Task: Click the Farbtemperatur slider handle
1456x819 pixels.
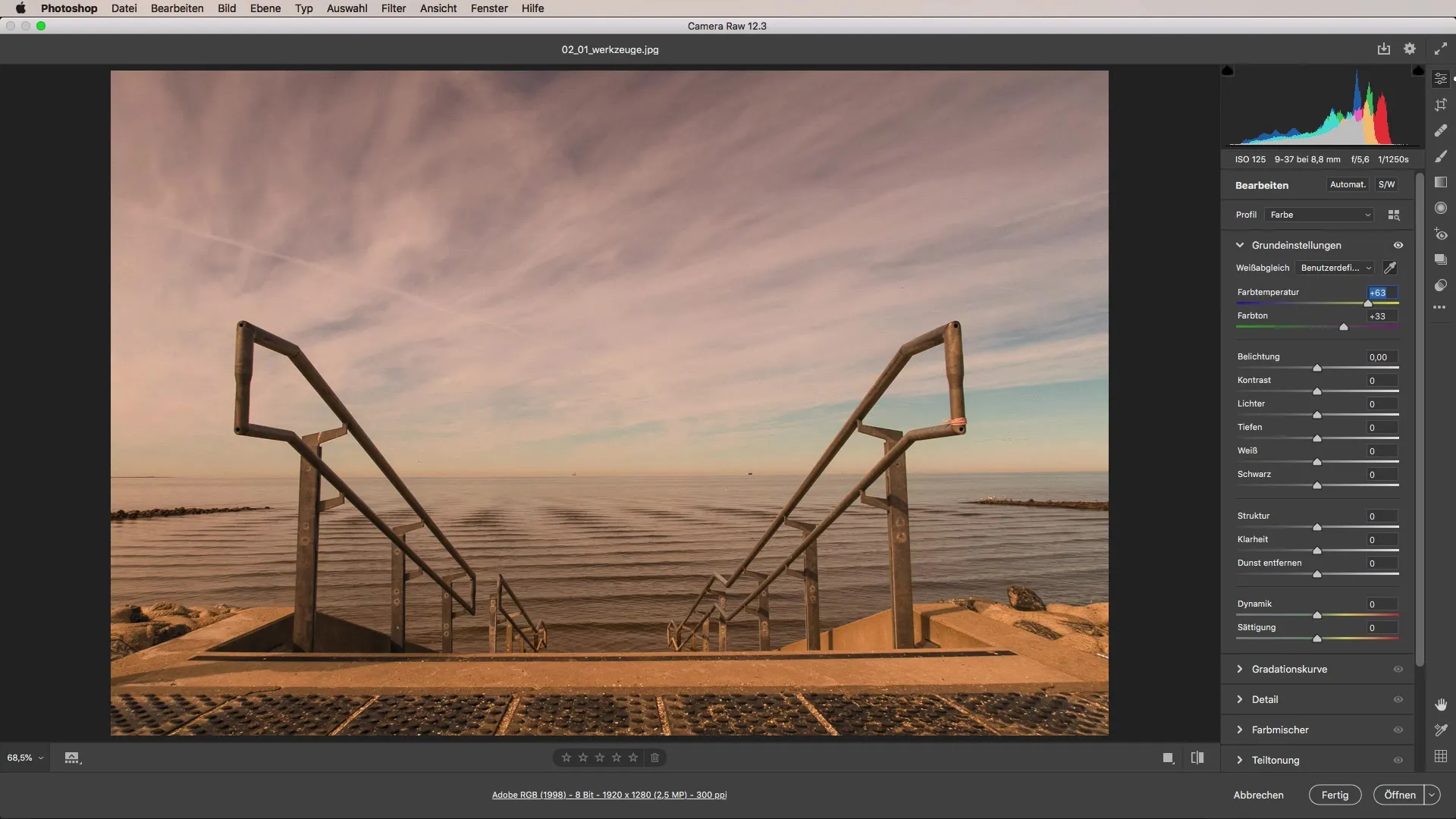Action: [1368, 303]
